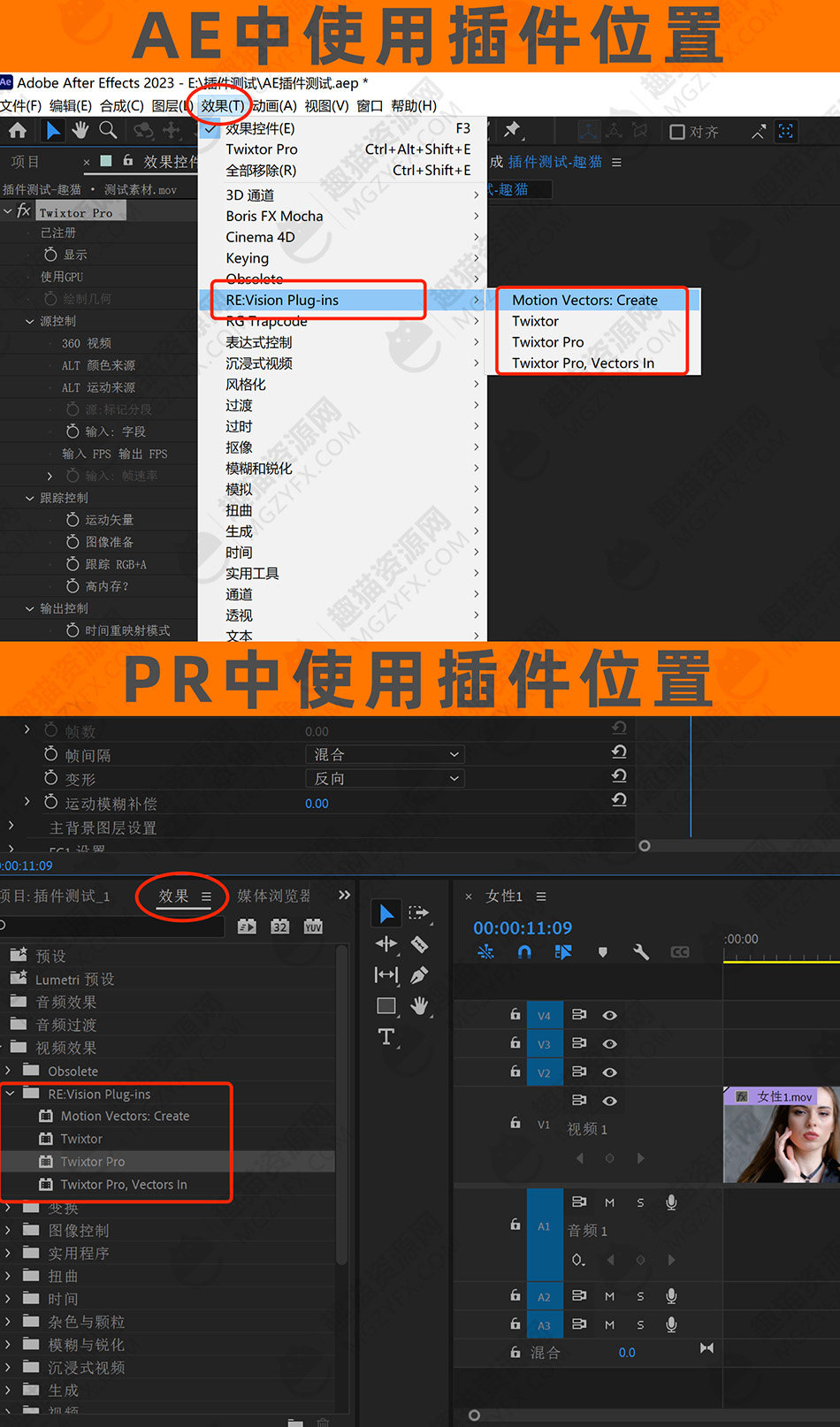The width and height of the screenshot is (840, 1427).
Task: Select Premiere Ripple Edit tool
Action: pyautogui.click(x=386, y=944)
